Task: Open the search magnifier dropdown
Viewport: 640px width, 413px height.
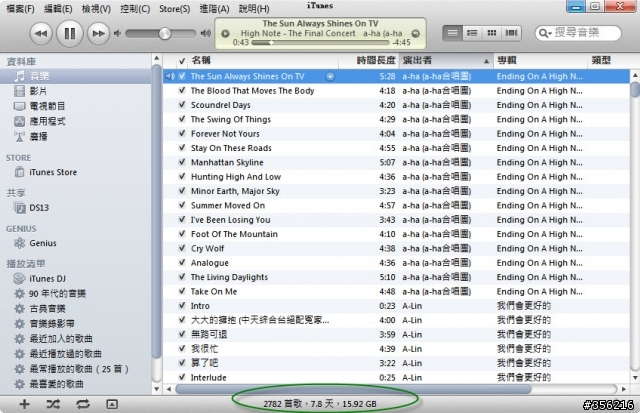Action: [545, 33]
